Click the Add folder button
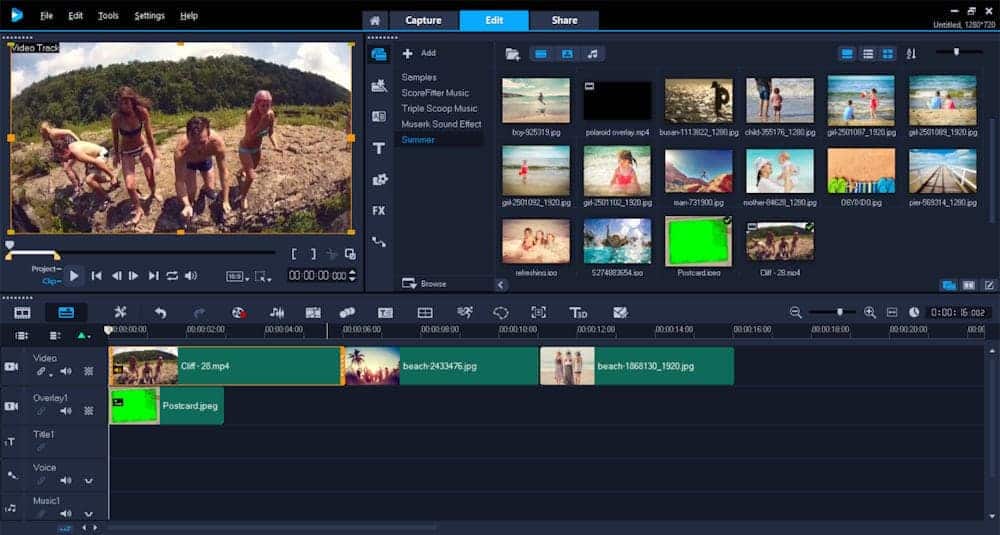1000x535 pixels. [420, 53]
